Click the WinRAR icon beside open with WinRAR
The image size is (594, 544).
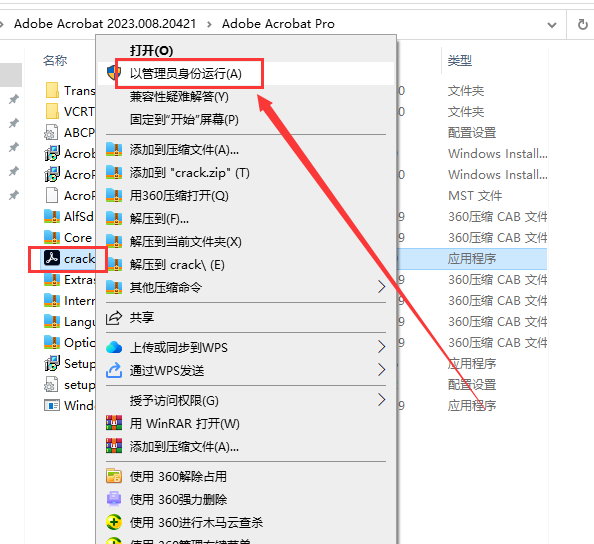114,423
